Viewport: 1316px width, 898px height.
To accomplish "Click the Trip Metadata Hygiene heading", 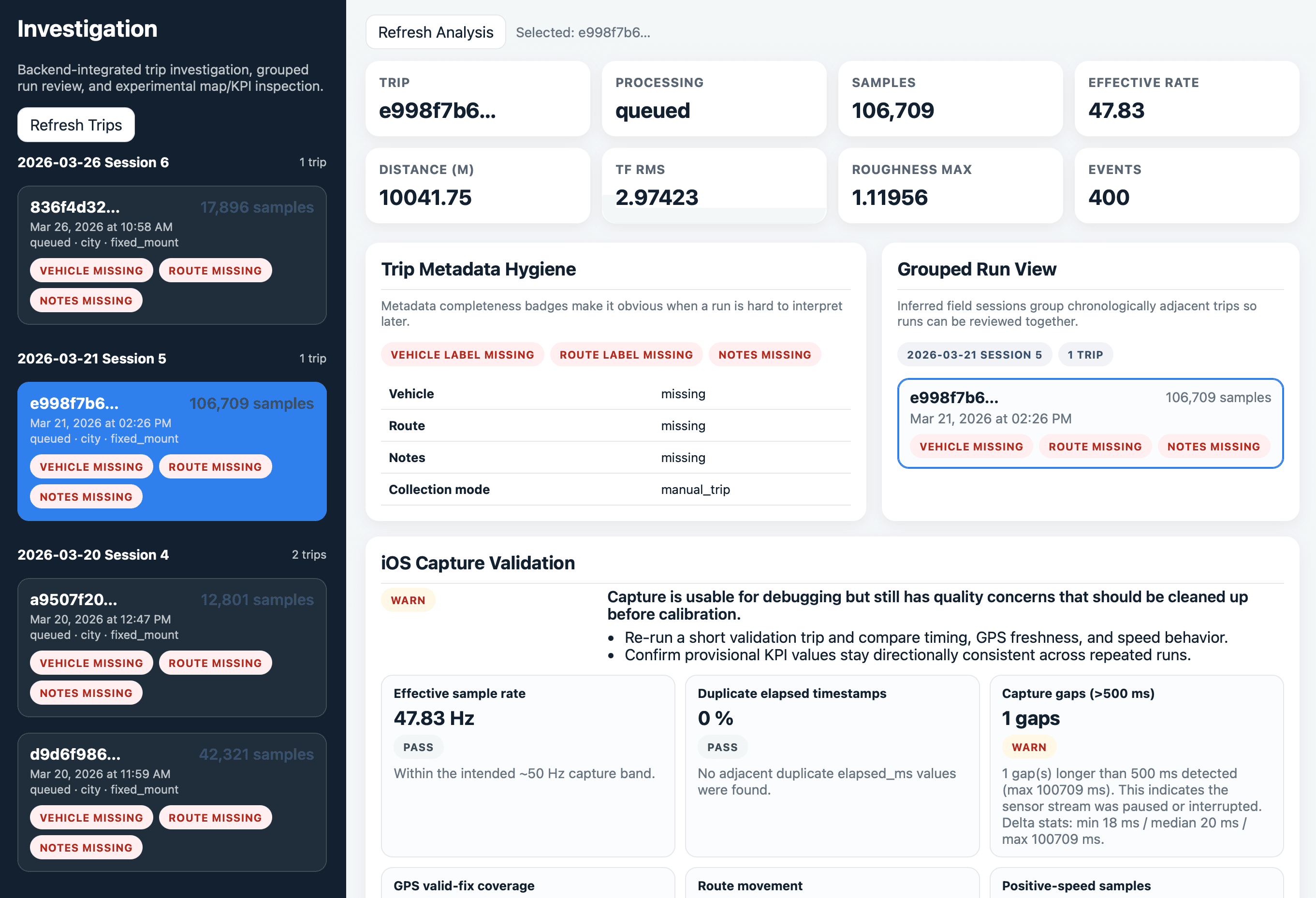I will tap(478, 269).
